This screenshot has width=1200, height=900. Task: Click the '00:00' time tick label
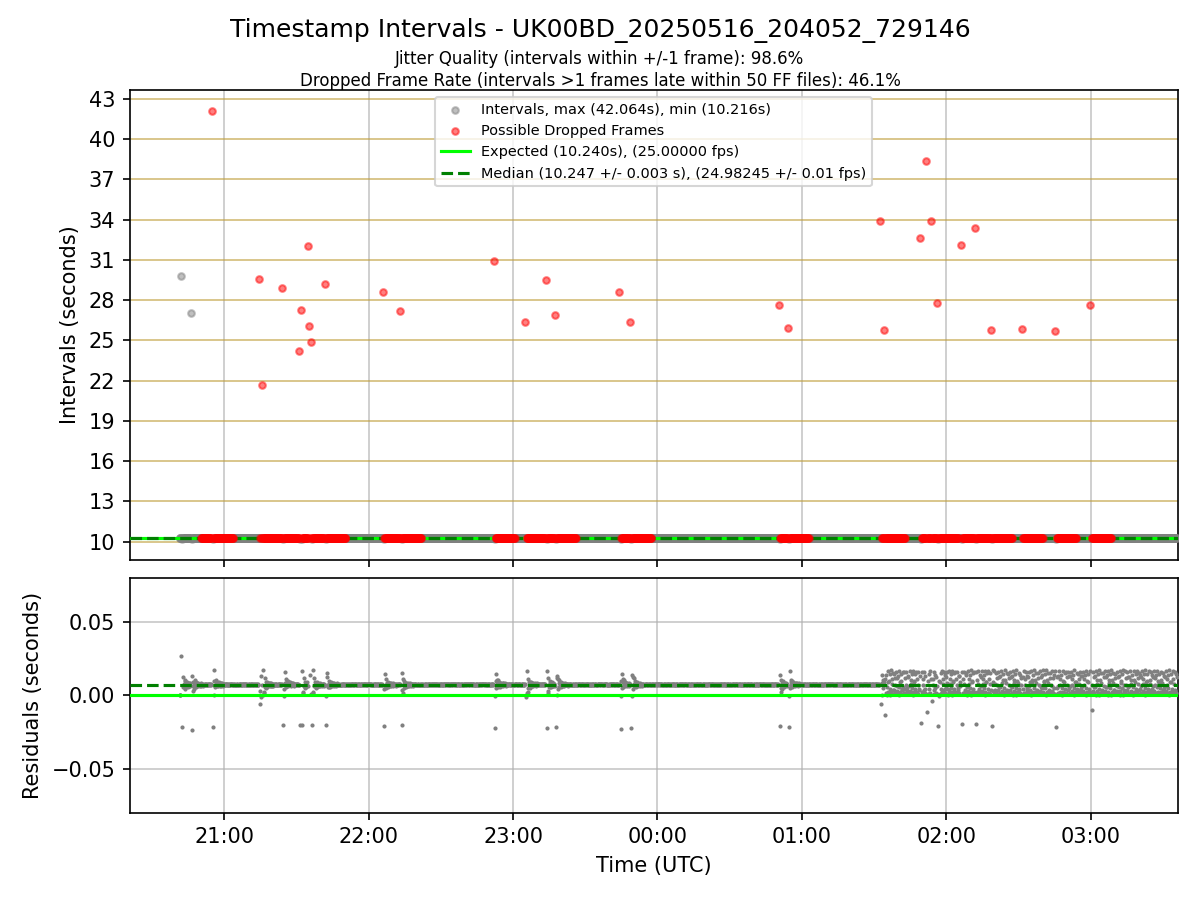(x=657, y=834)
